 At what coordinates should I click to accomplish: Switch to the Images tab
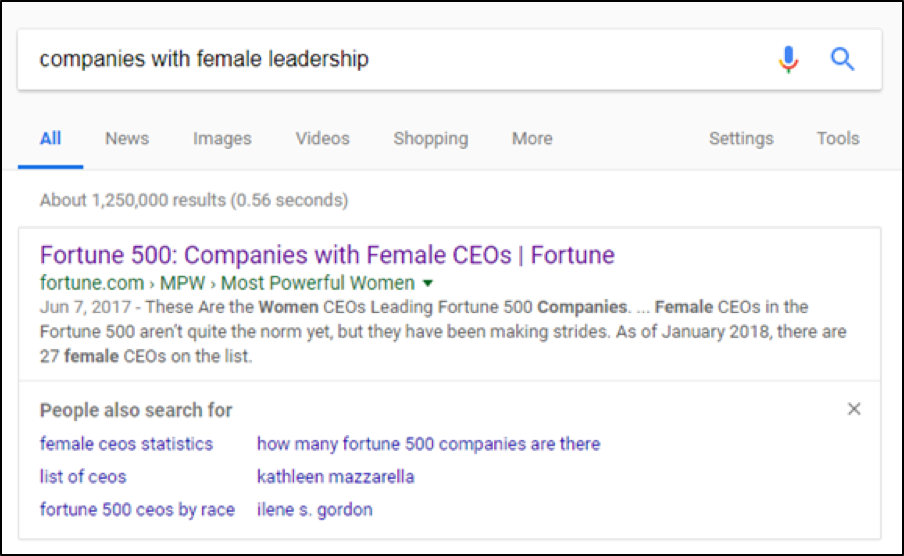click(222, 138)
